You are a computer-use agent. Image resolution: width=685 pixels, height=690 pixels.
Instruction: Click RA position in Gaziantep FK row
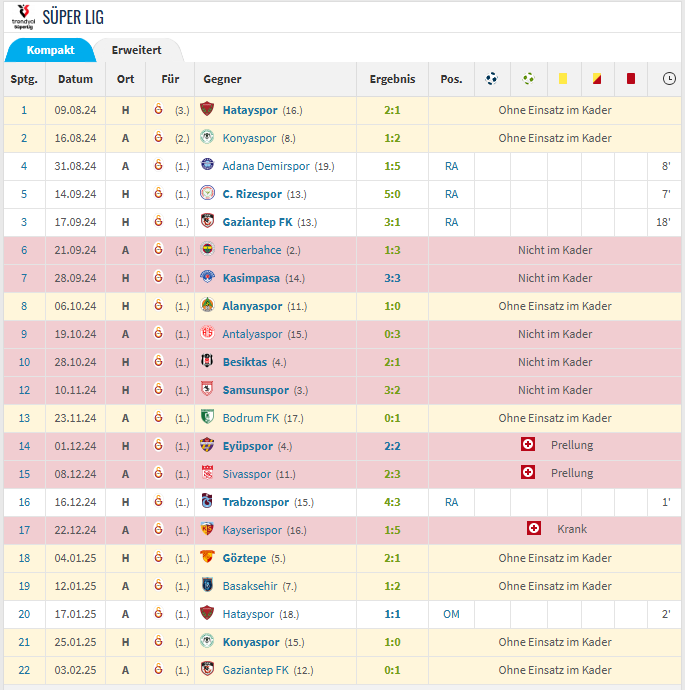click(451, 222)
